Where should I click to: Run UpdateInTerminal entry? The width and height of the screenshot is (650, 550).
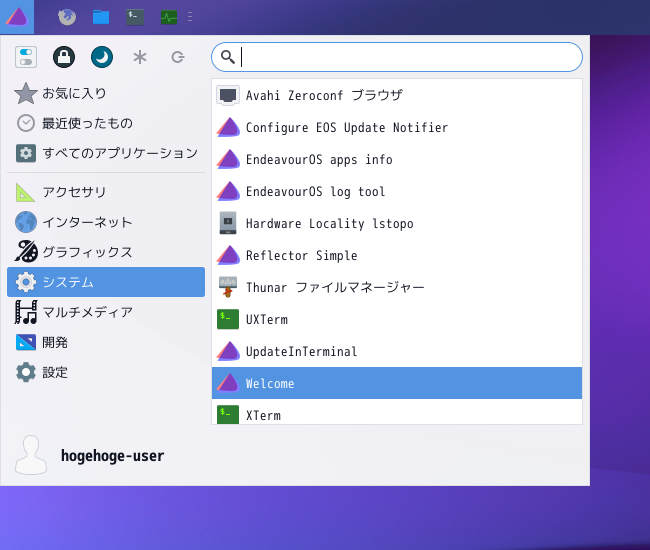(397, 351)
